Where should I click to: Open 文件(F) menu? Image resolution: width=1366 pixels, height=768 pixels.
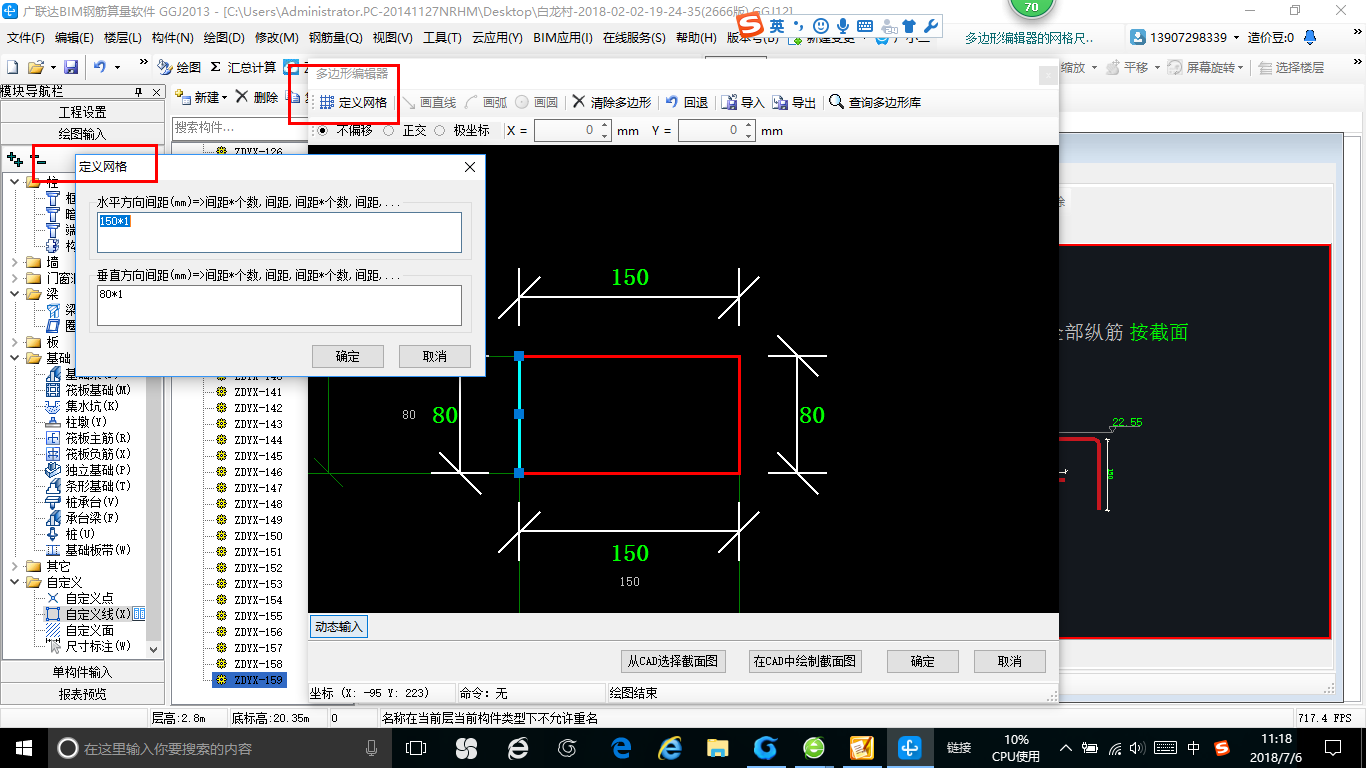26,38
